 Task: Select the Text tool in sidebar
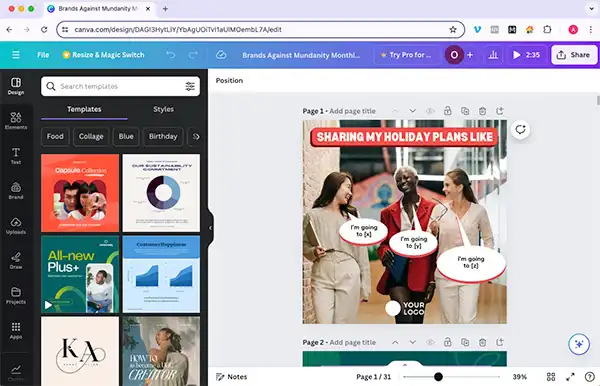coord(16,156)
